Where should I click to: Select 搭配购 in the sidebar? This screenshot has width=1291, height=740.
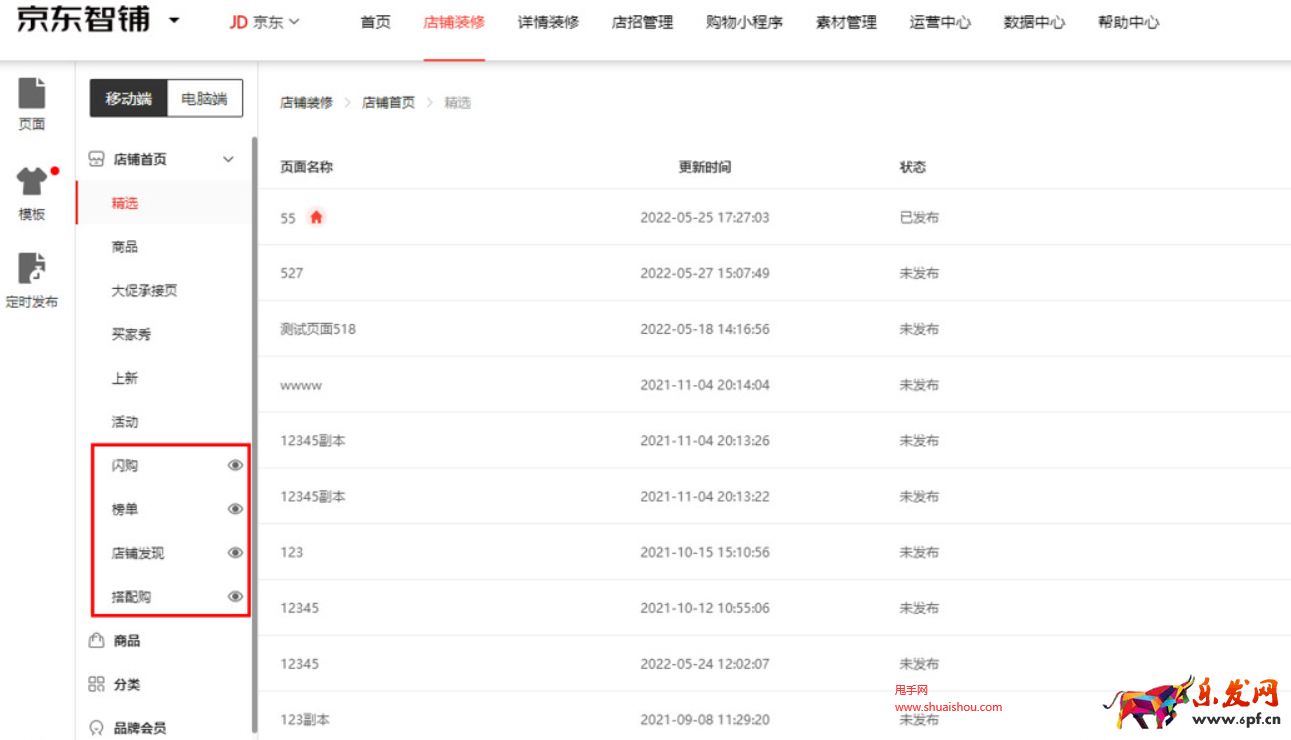[x=131, y=597]
